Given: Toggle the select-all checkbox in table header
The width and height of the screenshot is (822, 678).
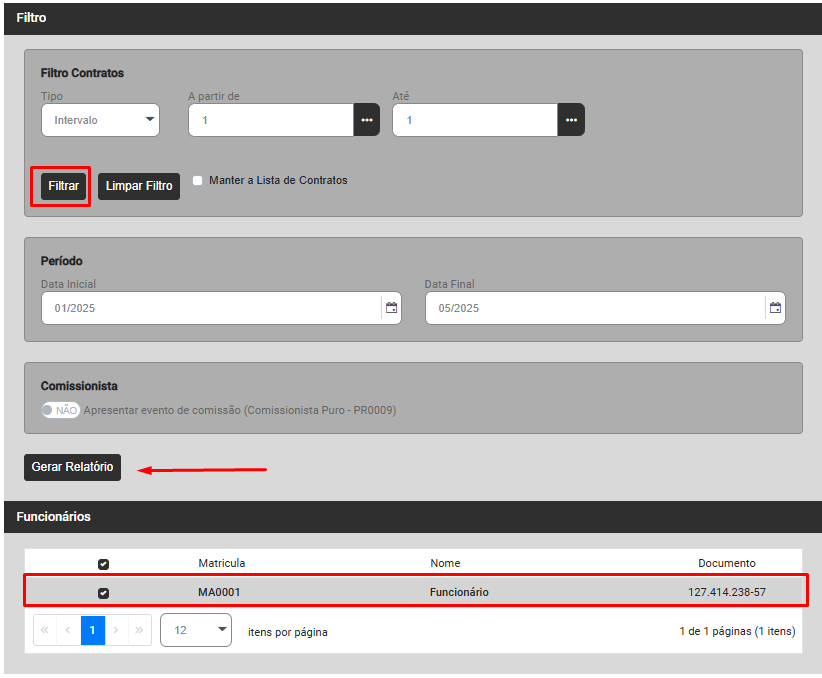Looking at the screenshot, I should point(103,564).
